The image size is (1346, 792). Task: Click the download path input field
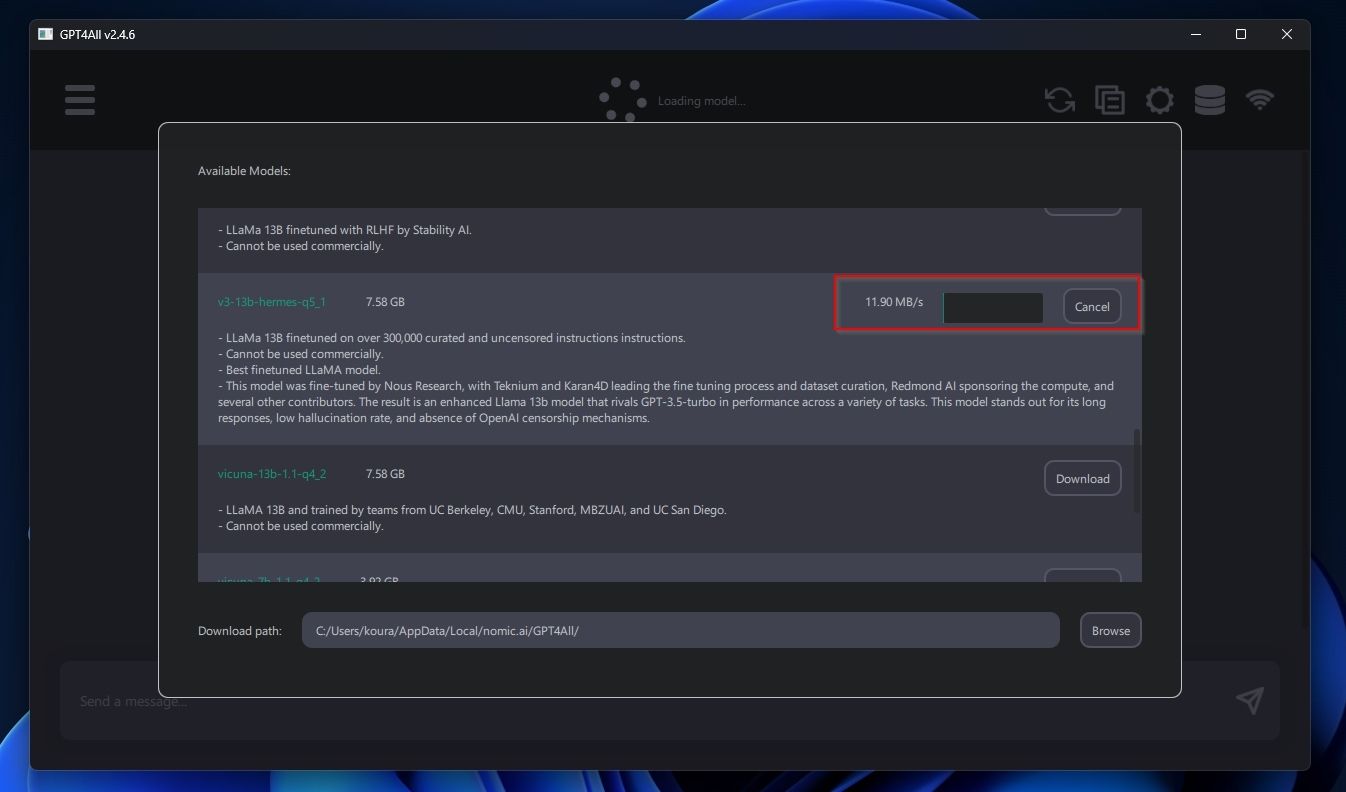coord(681,630)
